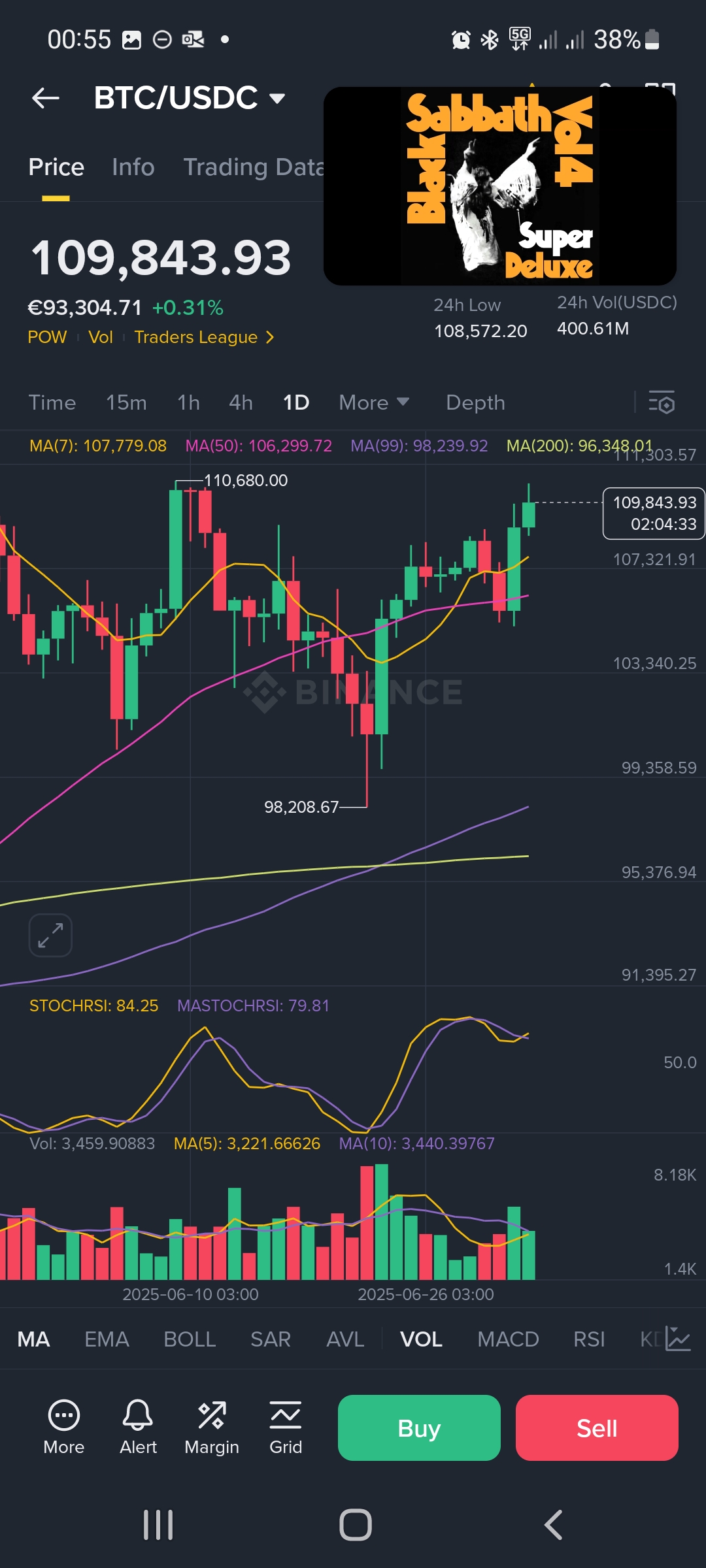Tap the 2025-06-10 03:00 date label
Viewport: 706px width, 1568px height.
[190, 1294]
